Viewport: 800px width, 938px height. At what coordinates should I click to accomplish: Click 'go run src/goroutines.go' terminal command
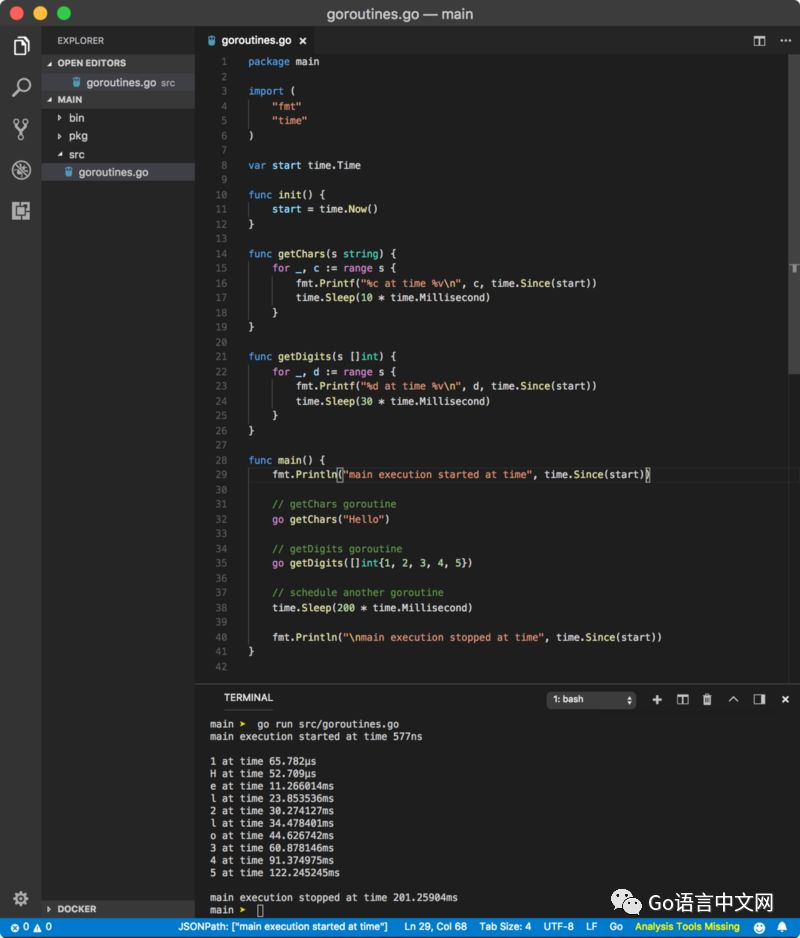[x=328, y=724]
